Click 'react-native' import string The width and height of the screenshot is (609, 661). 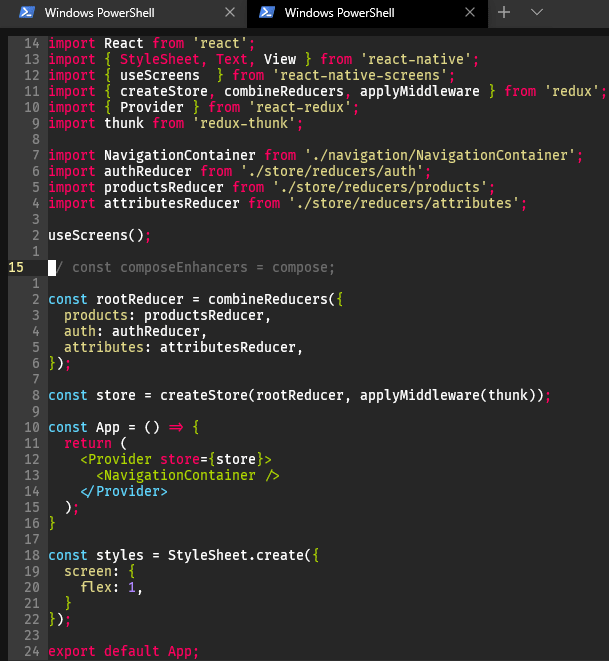pos(416,59)
